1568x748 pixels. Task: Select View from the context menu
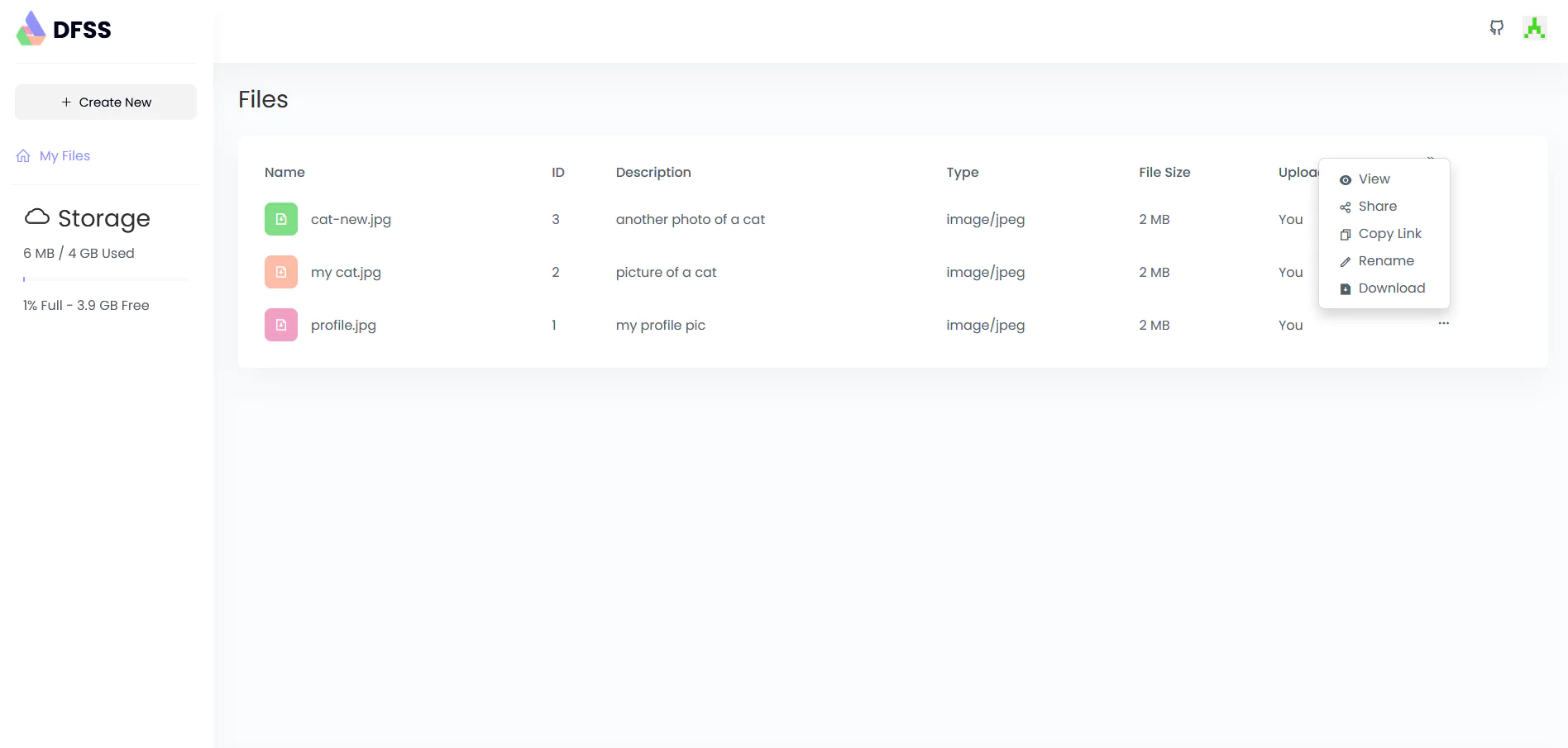pos(1374,179)
